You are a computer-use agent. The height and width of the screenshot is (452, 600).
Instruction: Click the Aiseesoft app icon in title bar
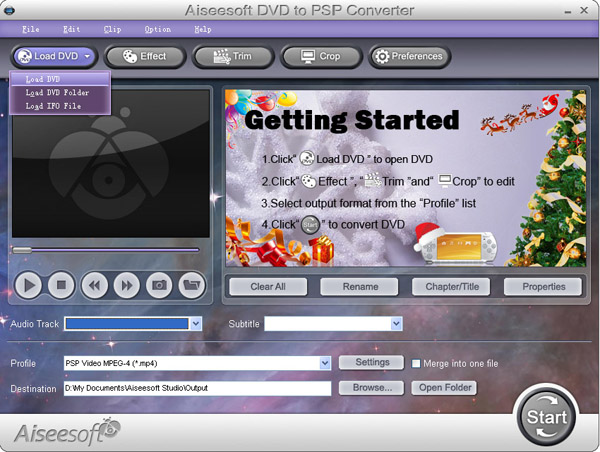[9, 10]
